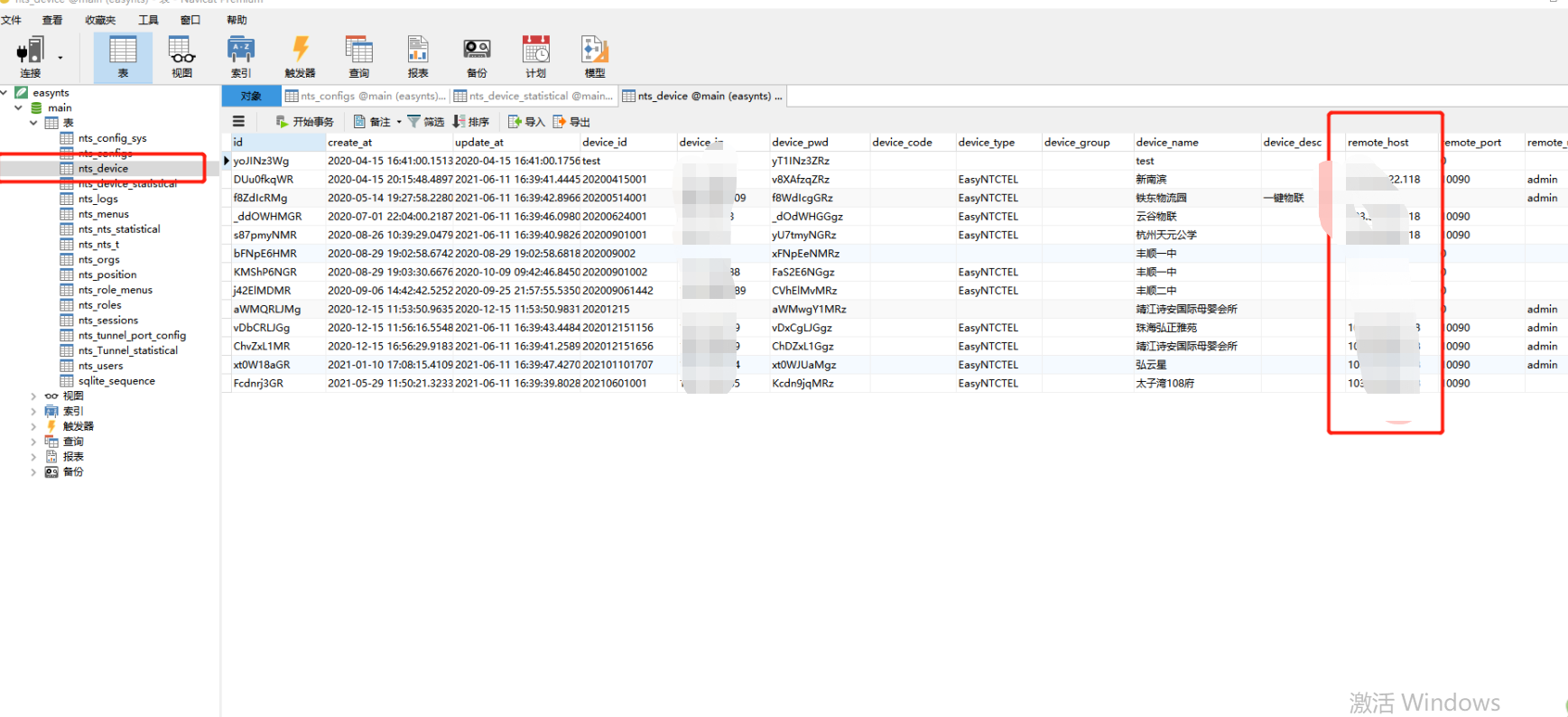Open the 计划 calendar toolbar icon
The height and width of the screenshot is (717, 1568).
pos(536,57)
